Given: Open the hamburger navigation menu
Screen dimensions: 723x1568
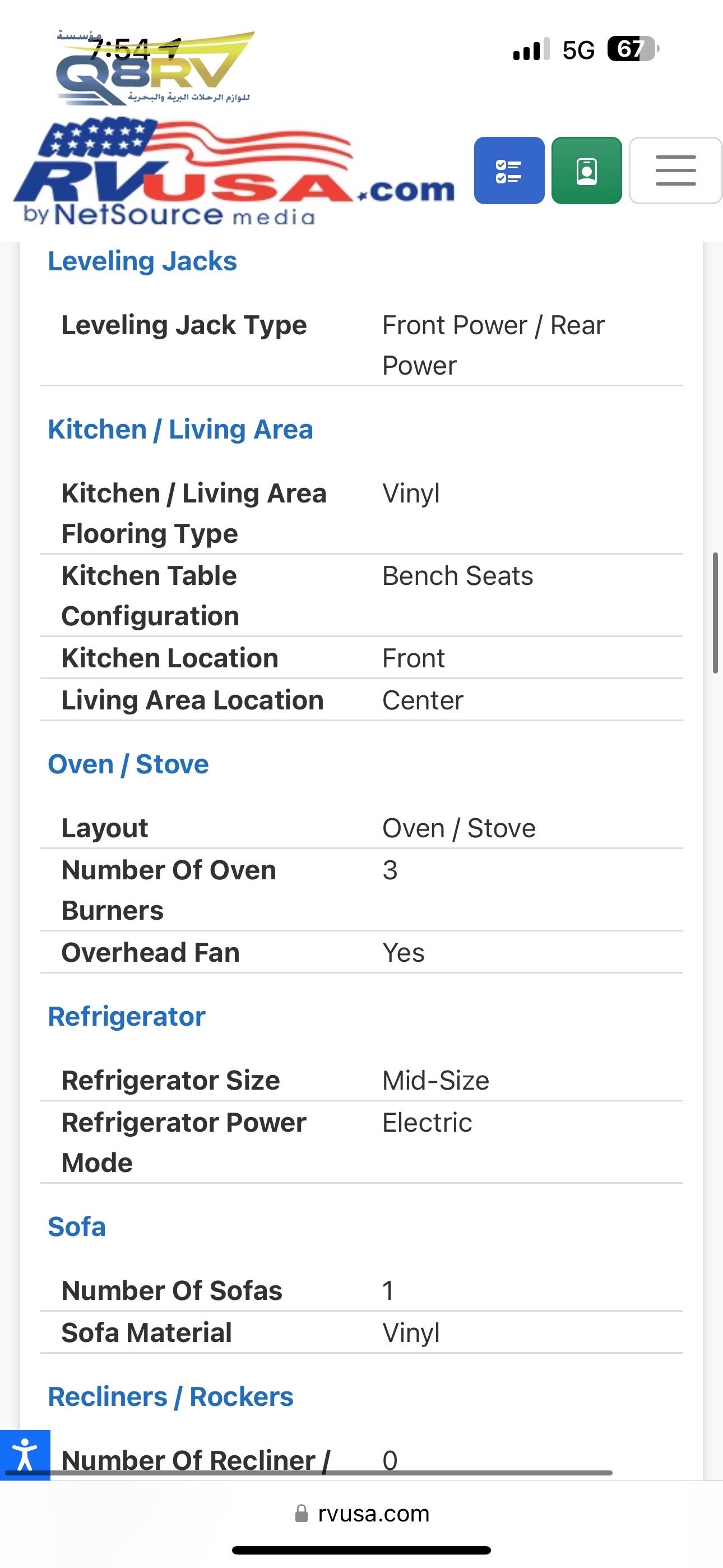Looking at the screenshot, I should (675, 170).
